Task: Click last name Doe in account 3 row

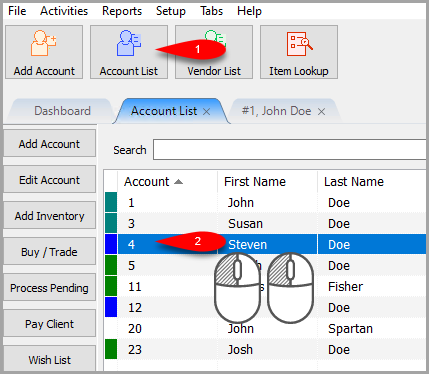Action: (339, 224)
